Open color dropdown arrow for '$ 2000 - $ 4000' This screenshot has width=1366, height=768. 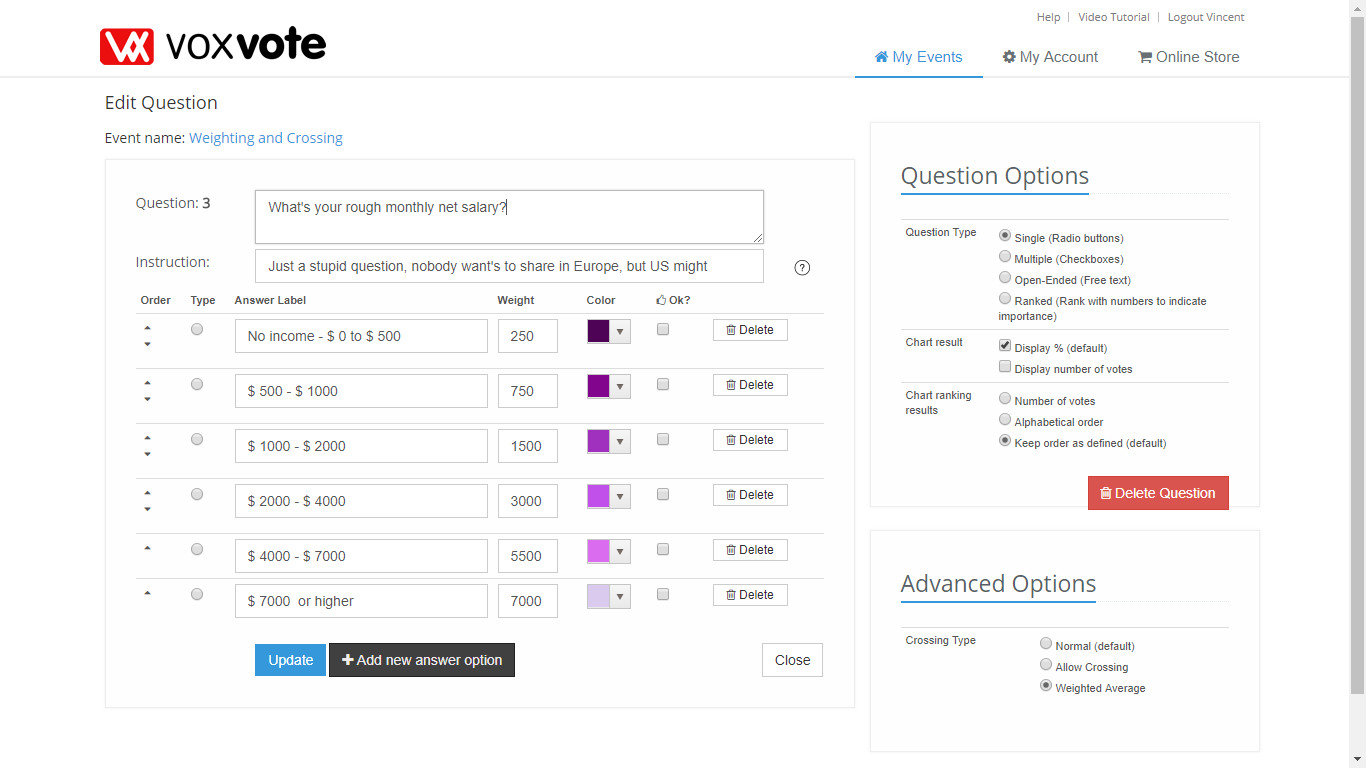[x=620, y=497]
